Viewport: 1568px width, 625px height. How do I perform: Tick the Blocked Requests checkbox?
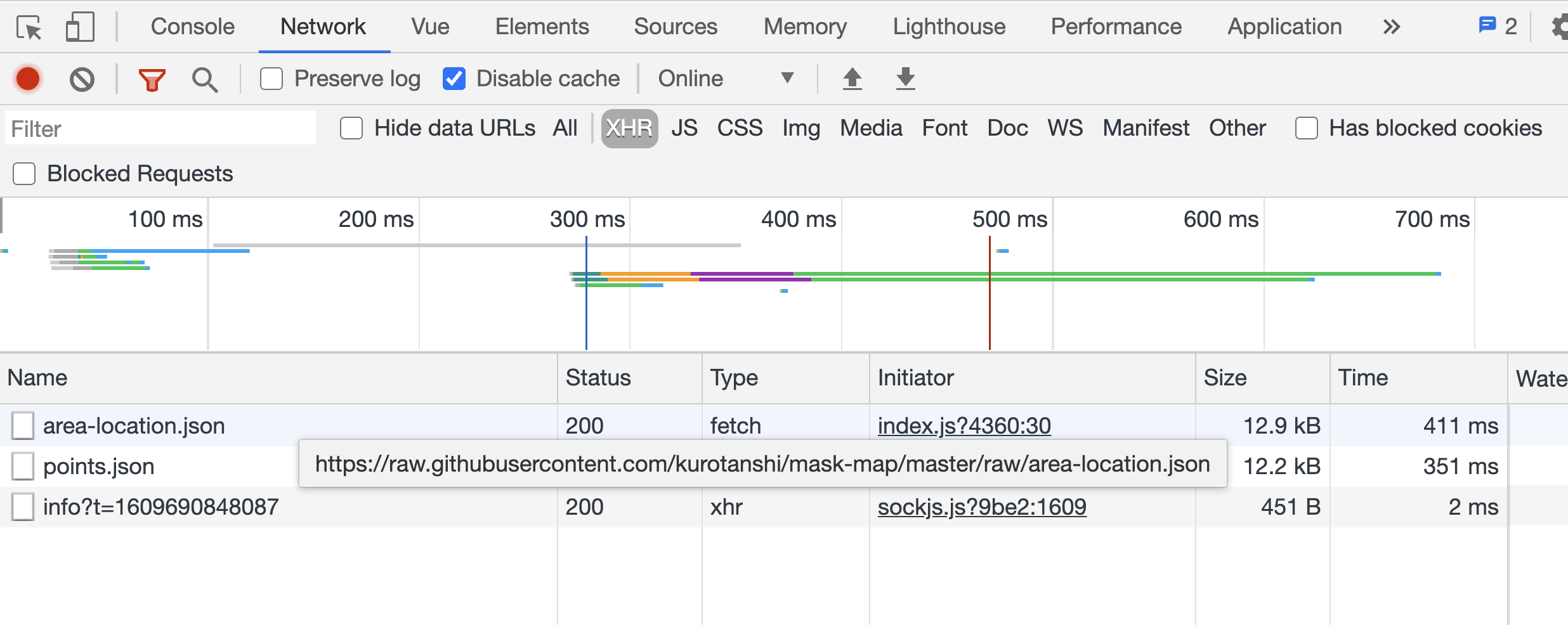(24, 174)
